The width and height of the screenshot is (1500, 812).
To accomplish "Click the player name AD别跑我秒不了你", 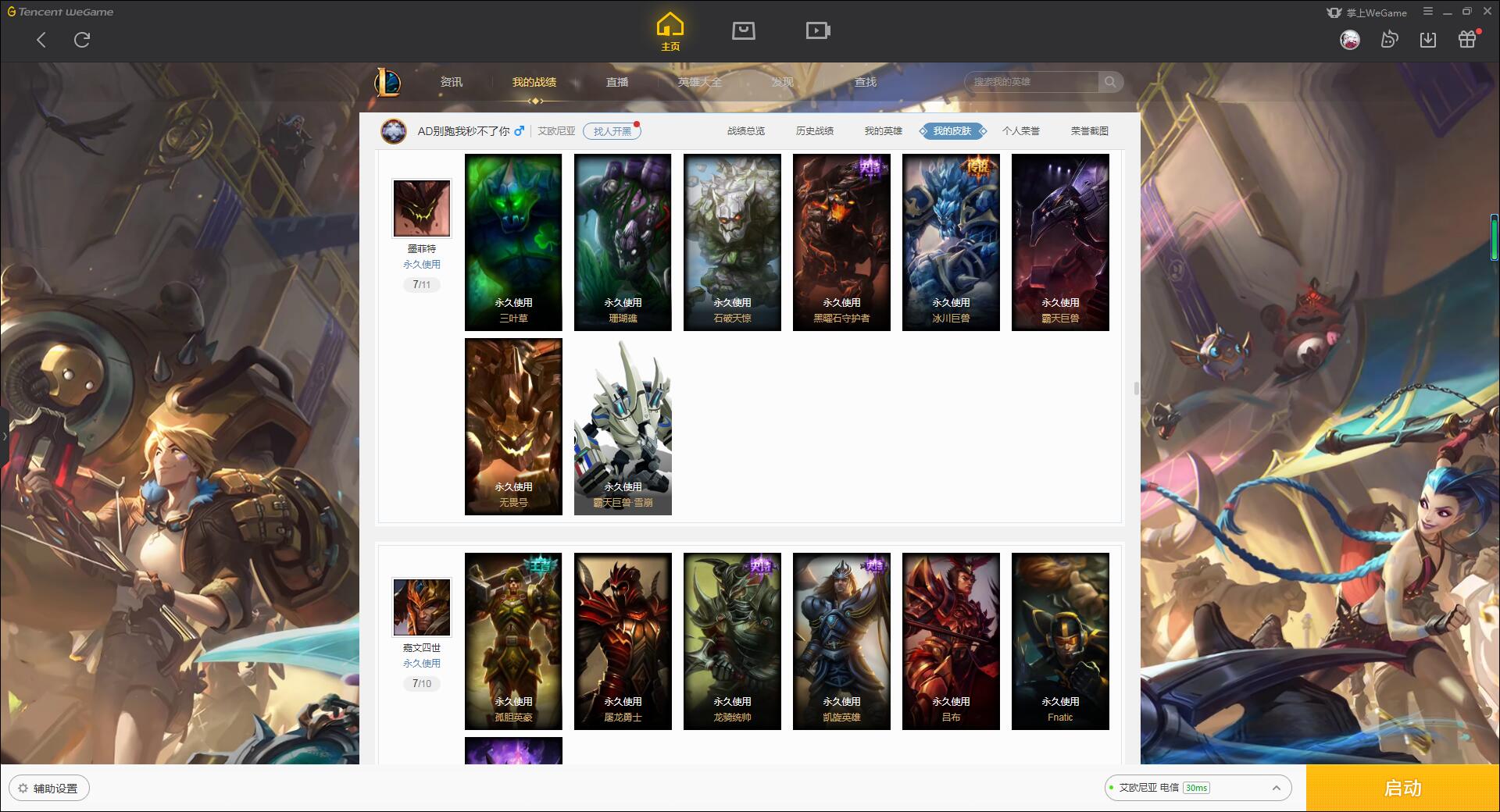I will click(x=463, y=131).
